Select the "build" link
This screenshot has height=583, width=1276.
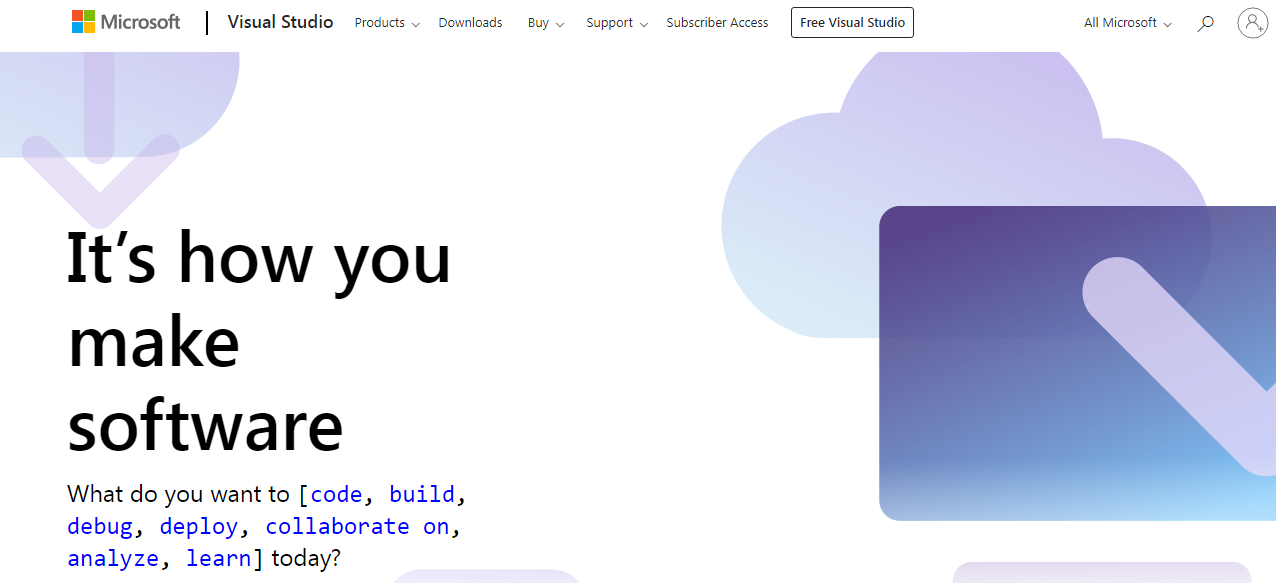[x=422, y=494]
